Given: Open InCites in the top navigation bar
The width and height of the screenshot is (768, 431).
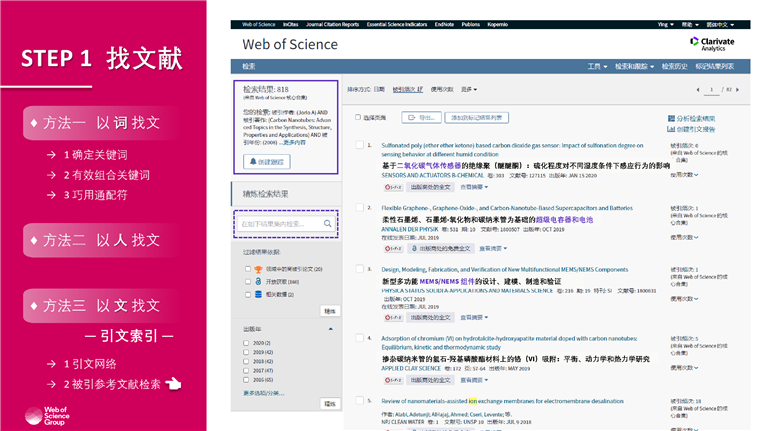Looking at the screenshot, I should pyautogui.click(x=290, y=24).
